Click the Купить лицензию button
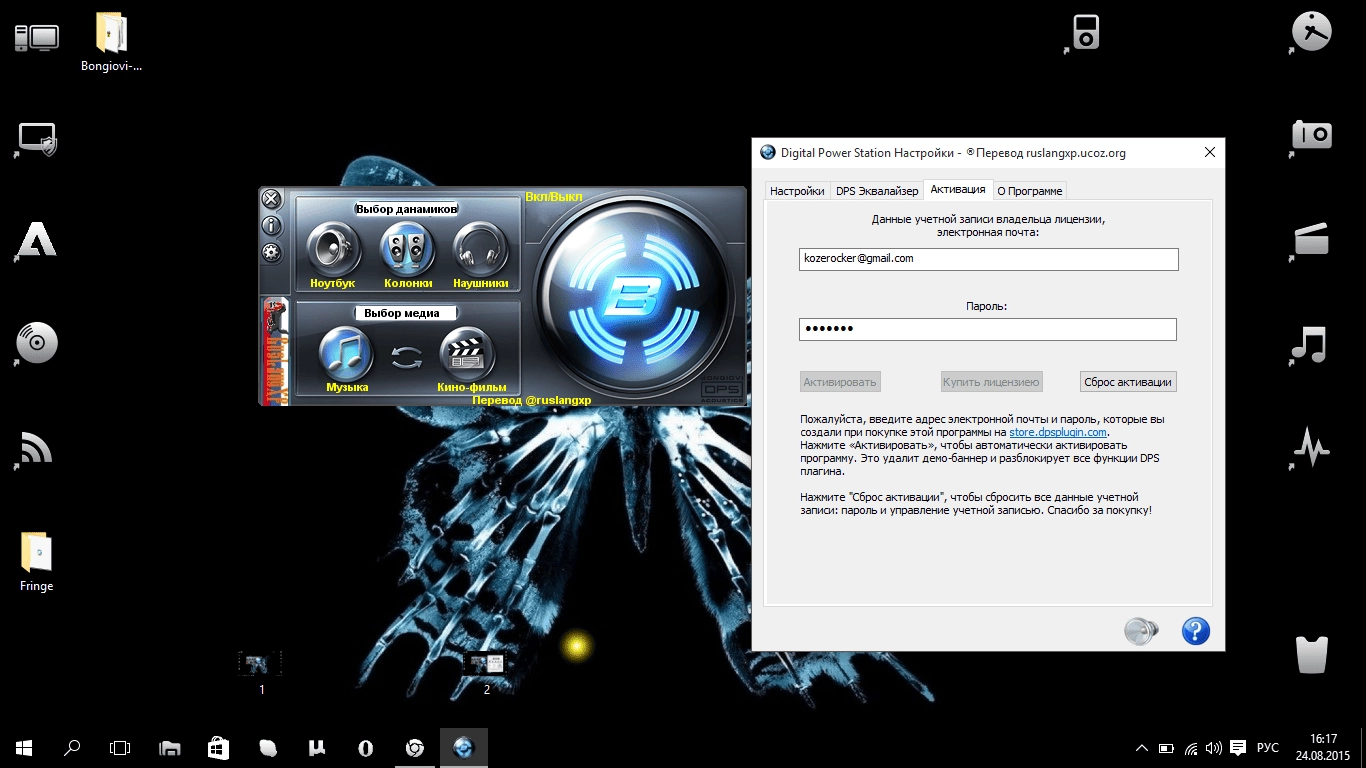The height and width of the screenshot is (768, 1366). (x=992, y=382)
